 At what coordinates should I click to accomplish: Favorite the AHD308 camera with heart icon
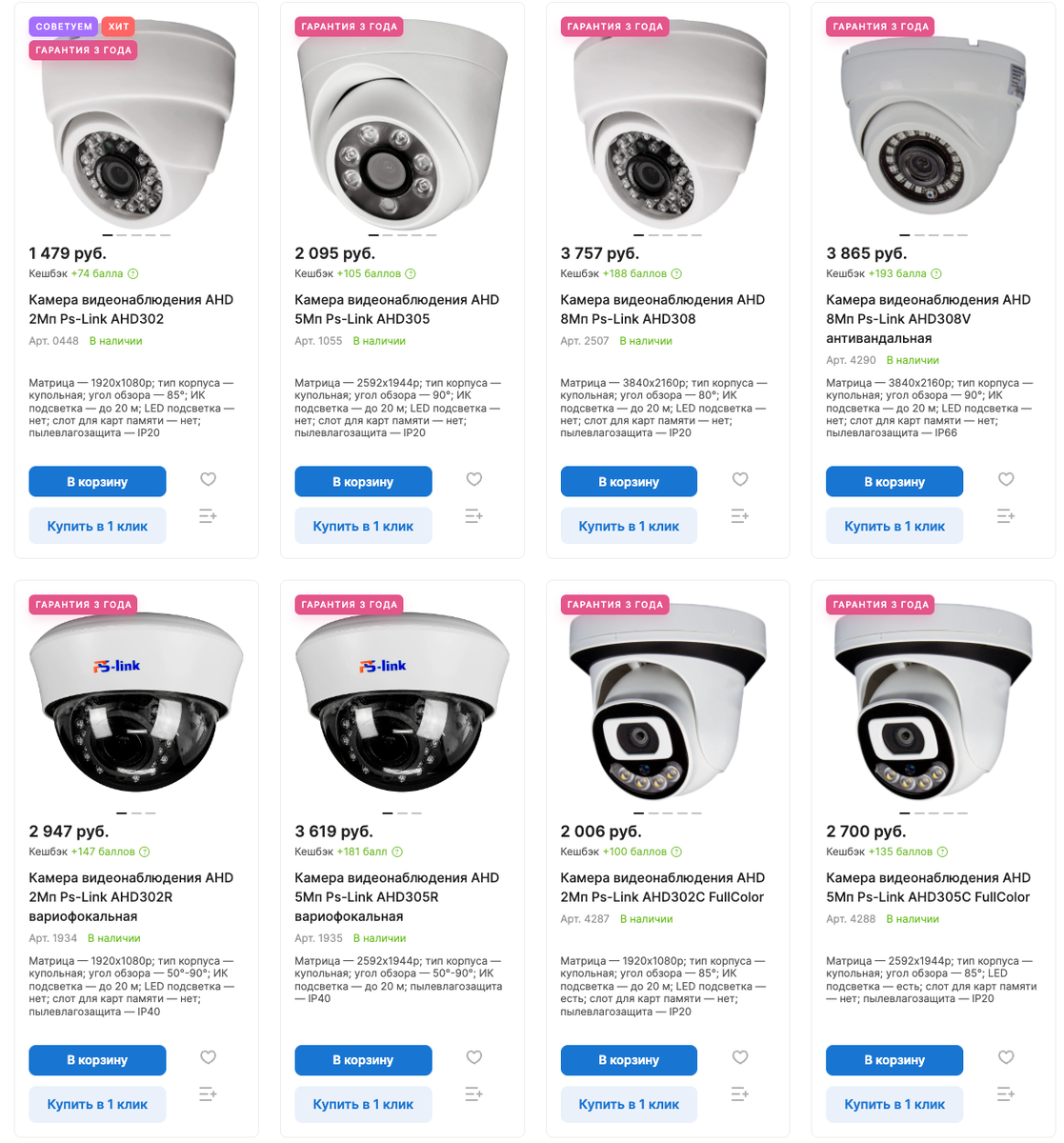[739, 479]
